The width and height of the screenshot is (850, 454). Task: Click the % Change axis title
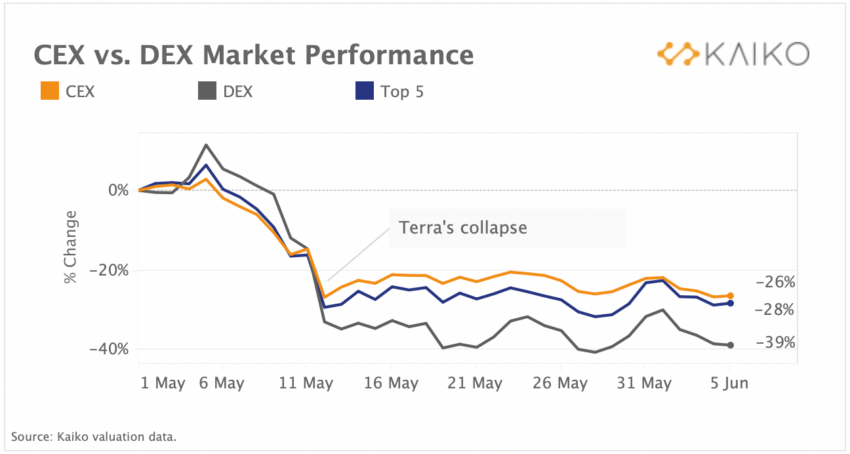pyautogui.click(x=70, y=247)
